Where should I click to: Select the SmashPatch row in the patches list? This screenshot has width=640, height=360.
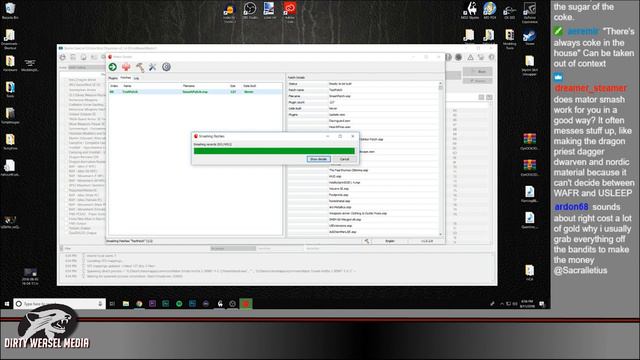tap(195, 92)
